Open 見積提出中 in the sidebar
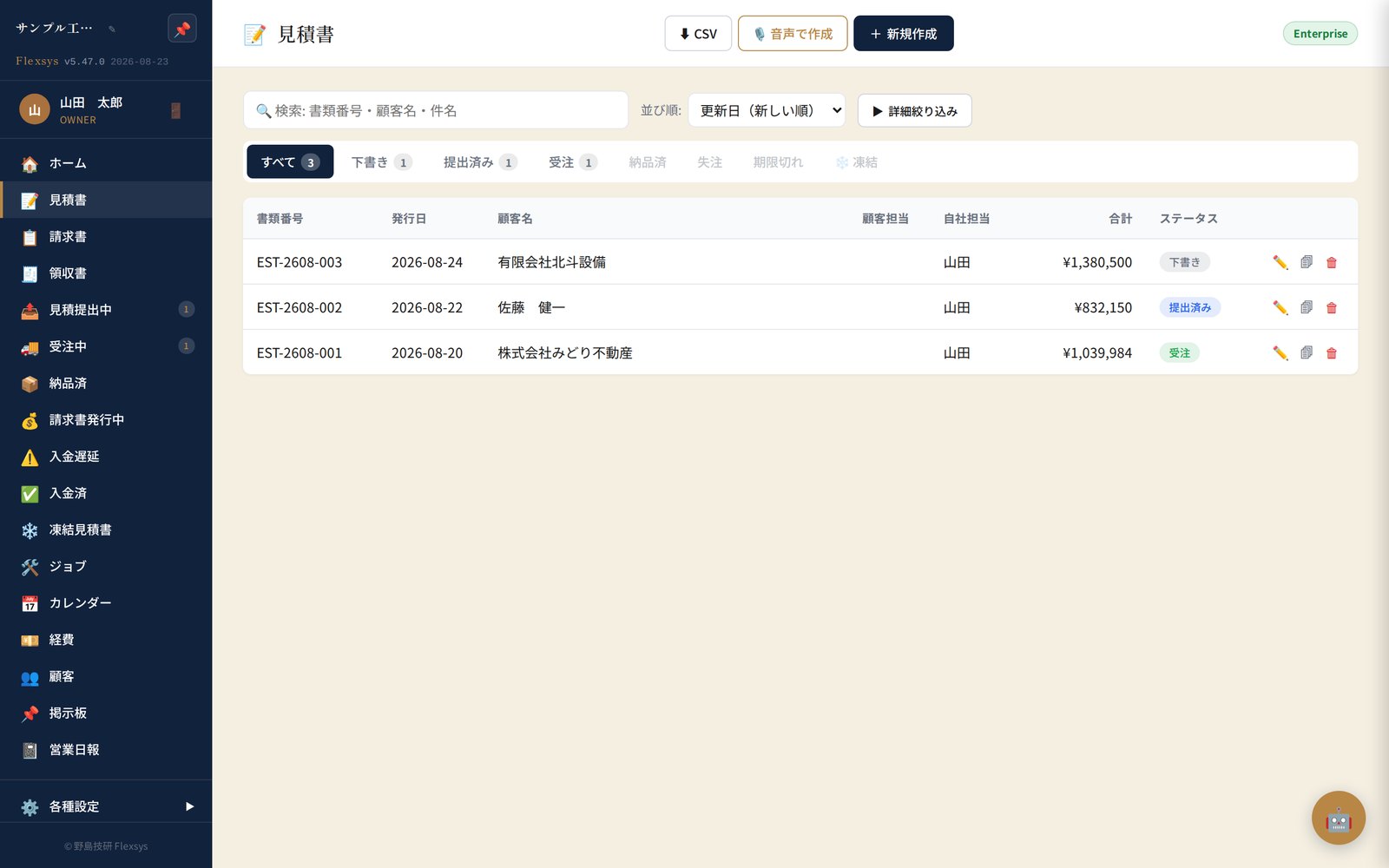 106,310
